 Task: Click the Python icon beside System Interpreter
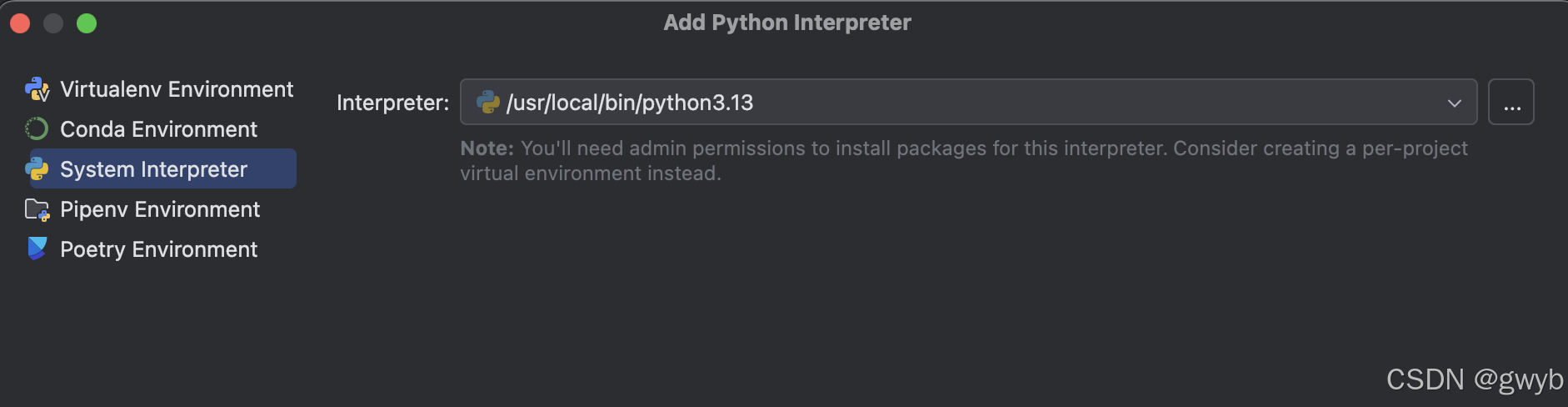37,169
